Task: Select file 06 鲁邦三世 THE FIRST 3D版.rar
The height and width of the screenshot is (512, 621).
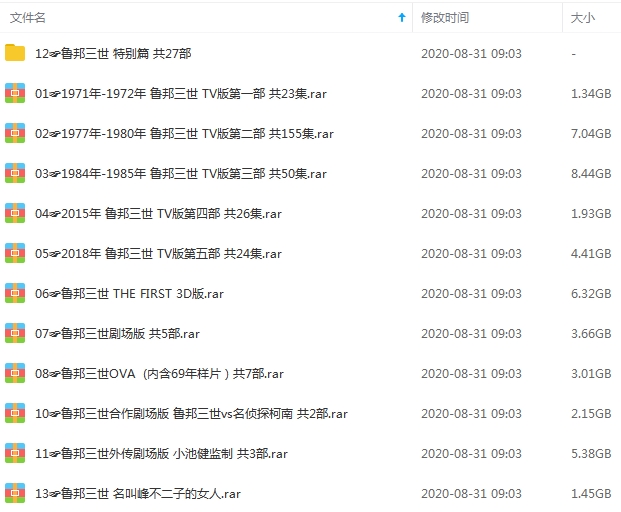Action: (129, 293)
